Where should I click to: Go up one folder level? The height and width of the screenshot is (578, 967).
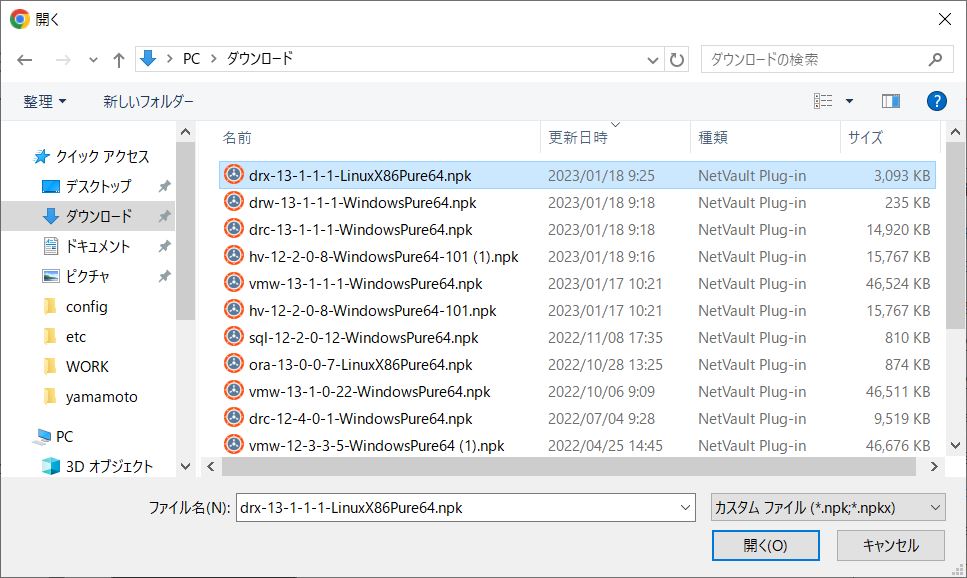coord(119,60)
